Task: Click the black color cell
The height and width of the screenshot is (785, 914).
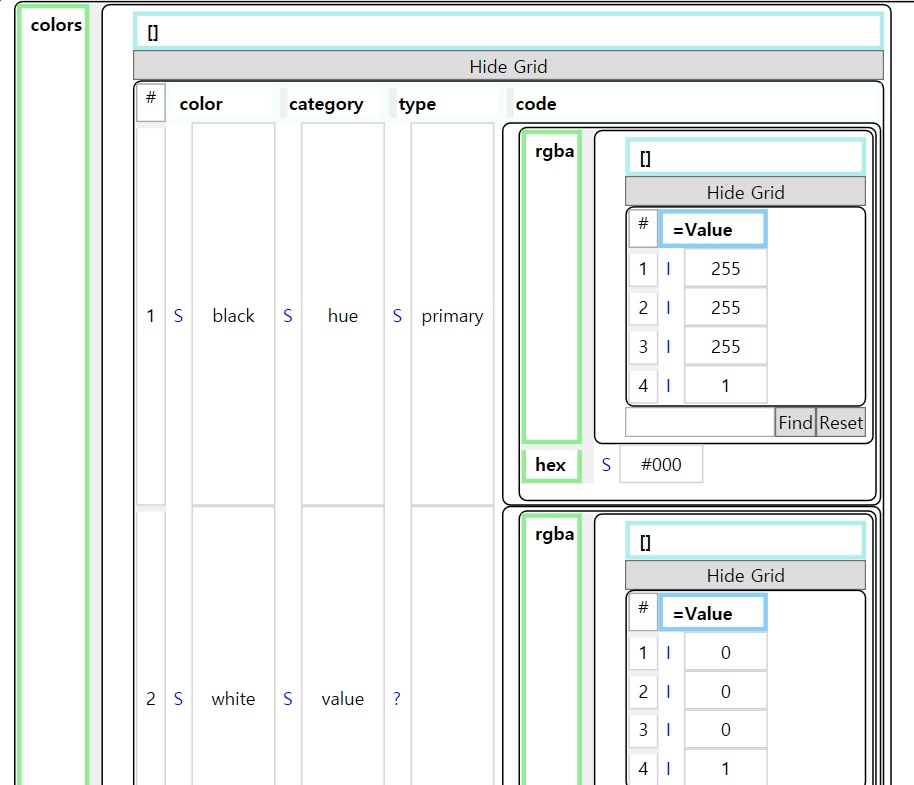Action: (x=233, y=315)
